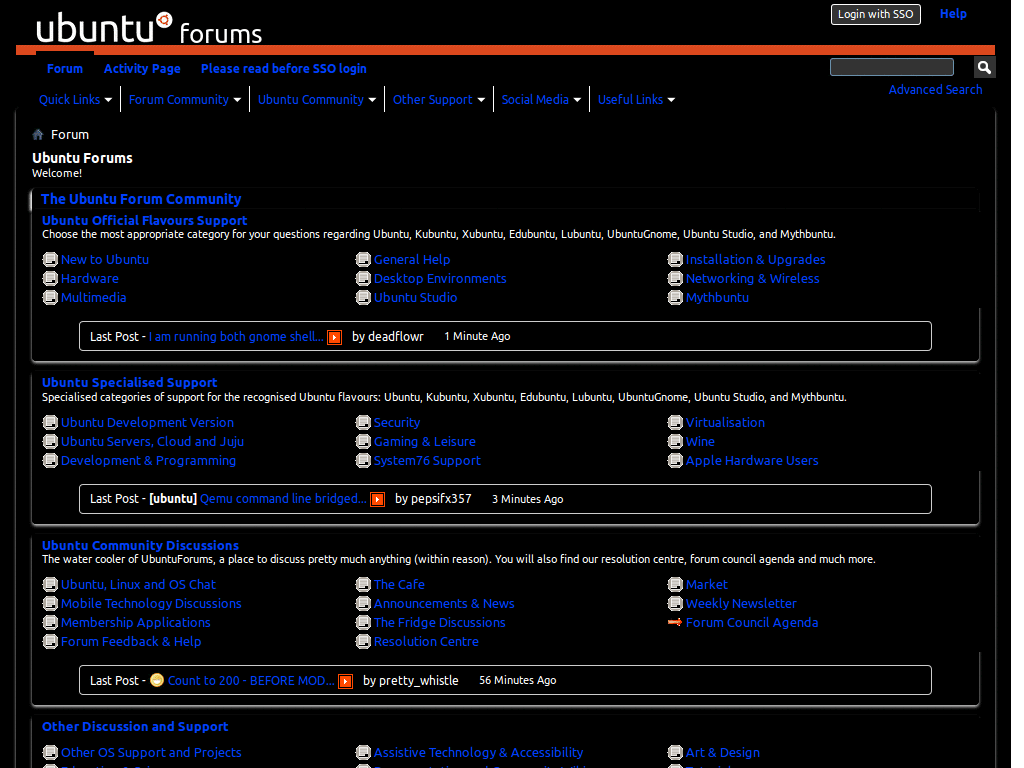Switch to the Activity Page tab

click(143, 68)
